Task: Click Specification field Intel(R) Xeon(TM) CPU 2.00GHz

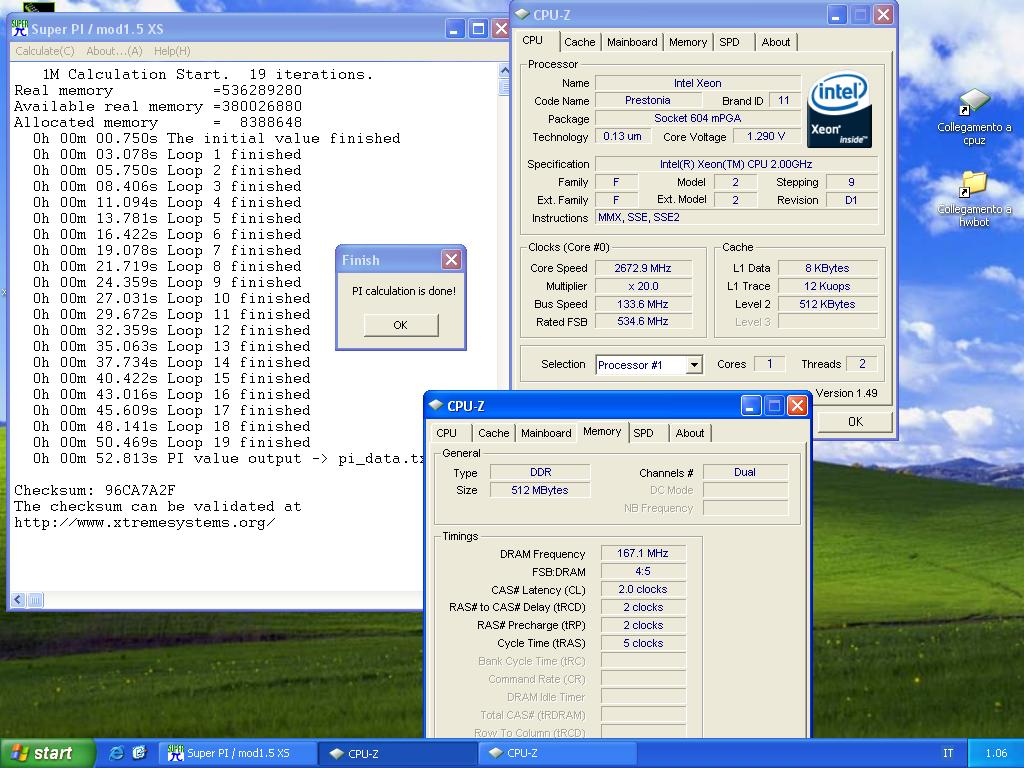Action: [736, 164]
